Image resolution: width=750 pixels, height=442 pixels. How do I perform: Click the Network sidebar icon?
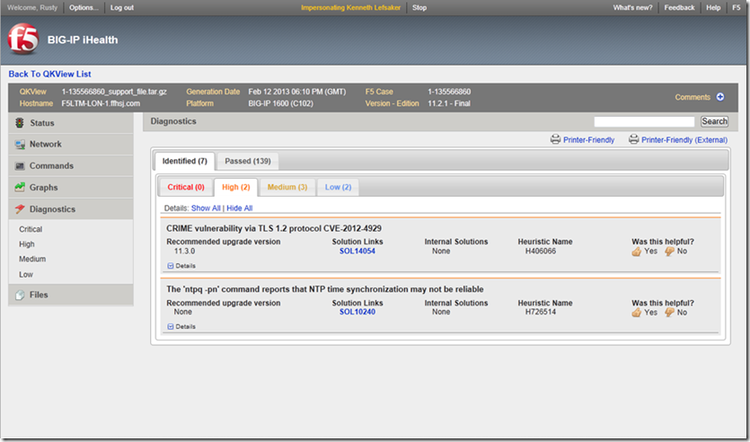(x=20, y=144)
